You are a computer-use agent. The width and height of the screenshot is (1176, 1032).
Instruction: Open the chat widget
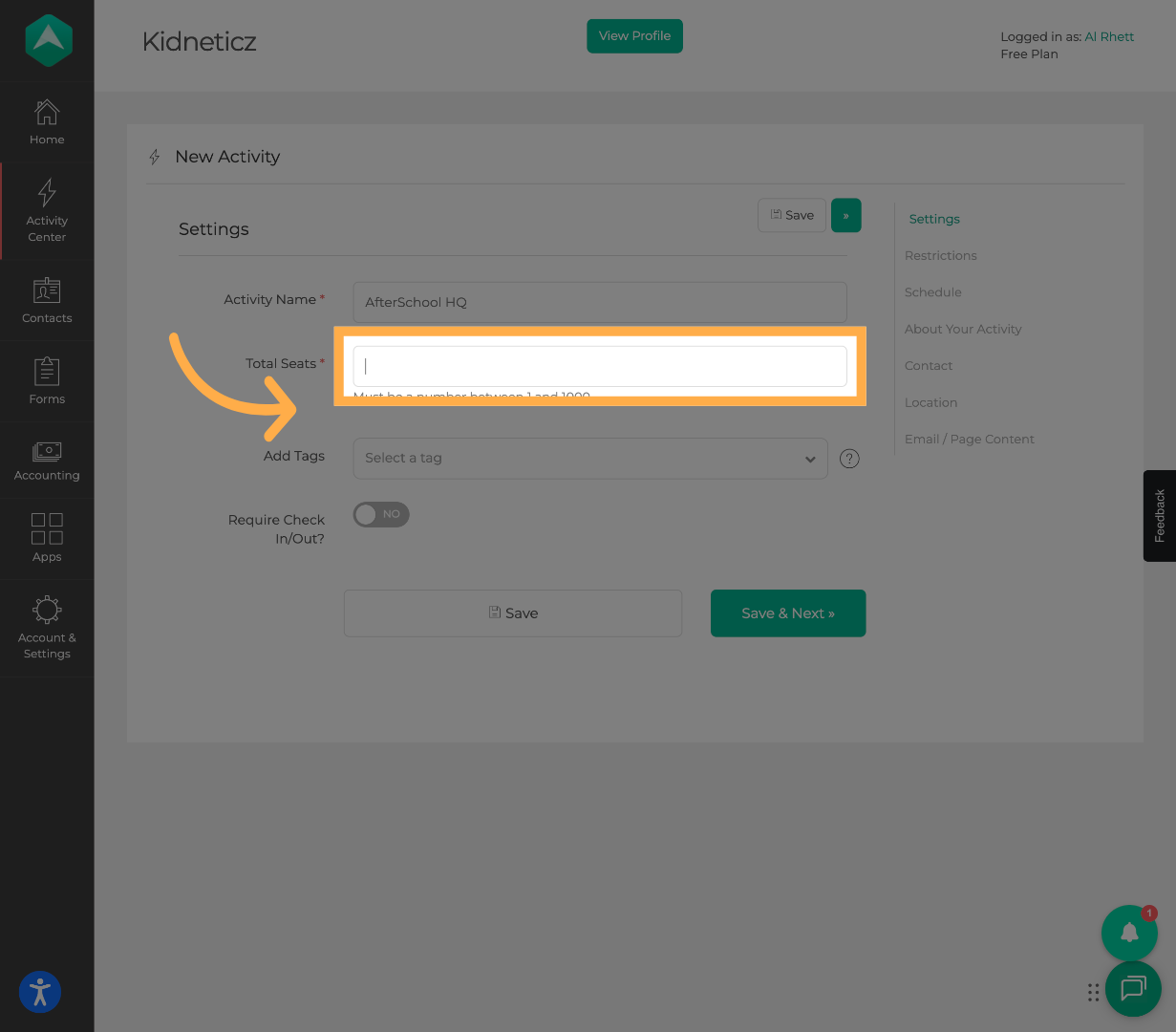pyautogui.click(x=1133, y=989)
